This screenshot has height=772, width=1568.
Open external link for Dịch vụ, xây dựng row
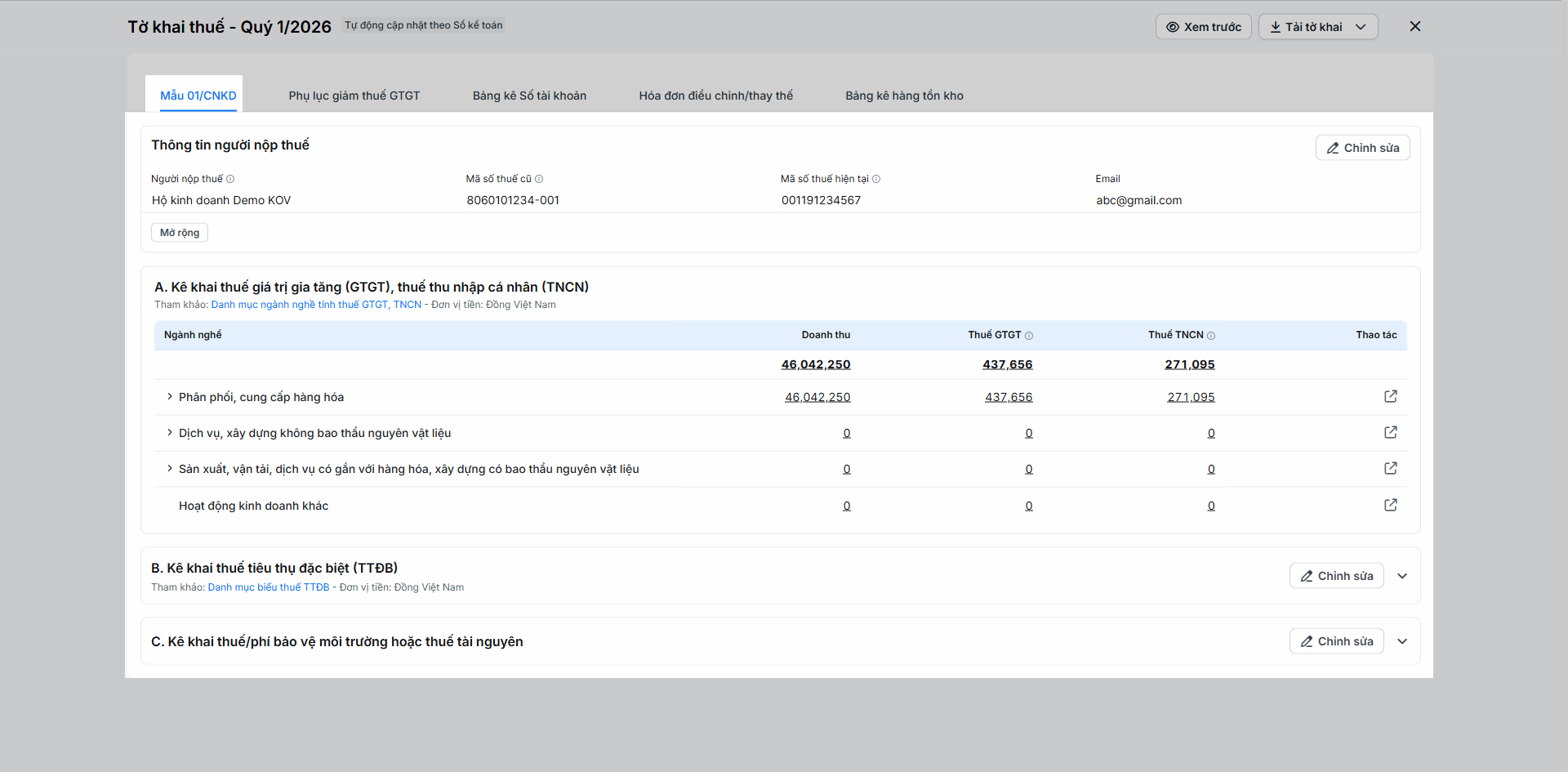1391,432
